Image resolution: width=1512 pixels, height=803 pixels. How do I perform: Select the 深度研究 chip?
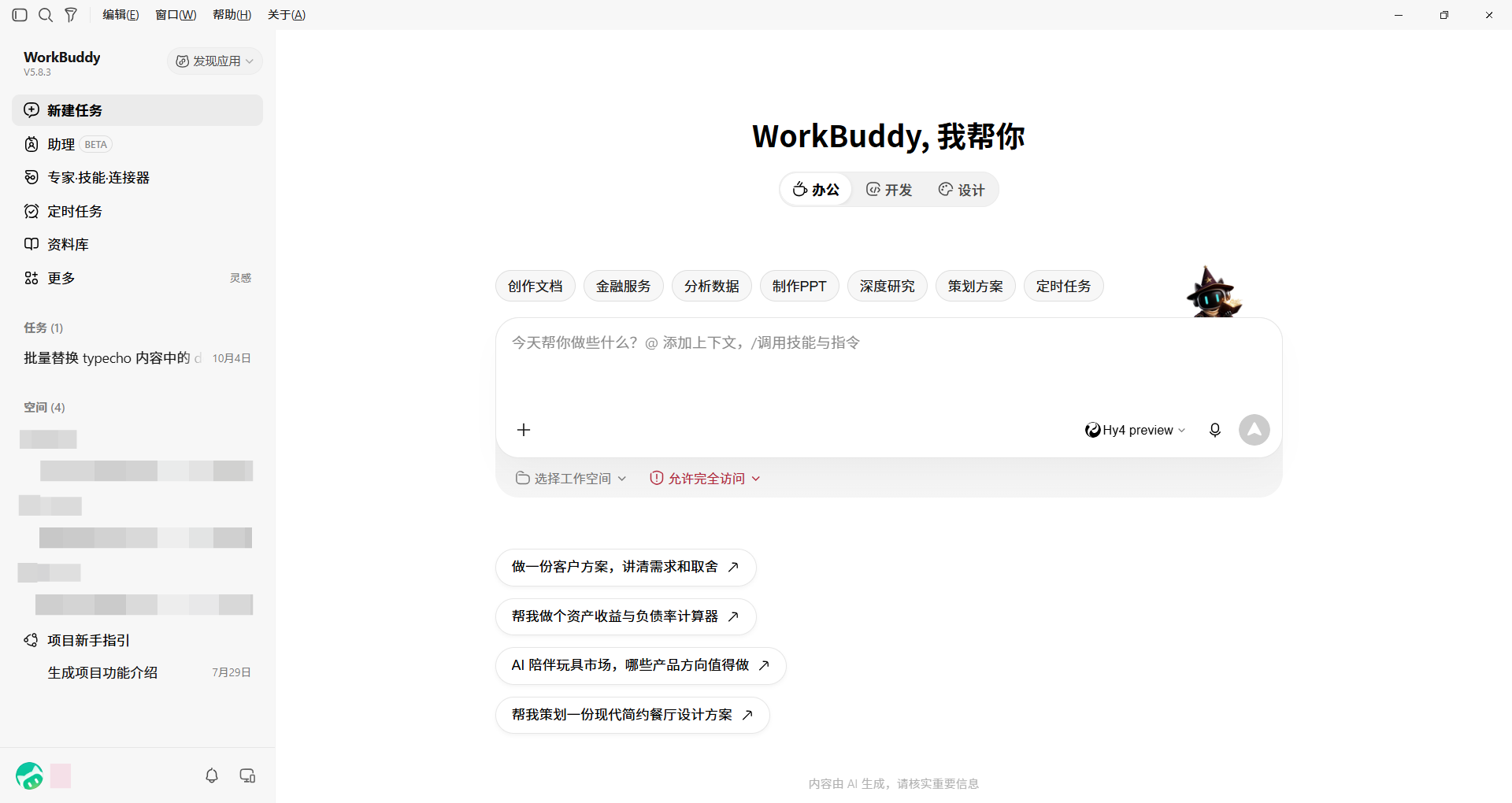coord(888,287)
